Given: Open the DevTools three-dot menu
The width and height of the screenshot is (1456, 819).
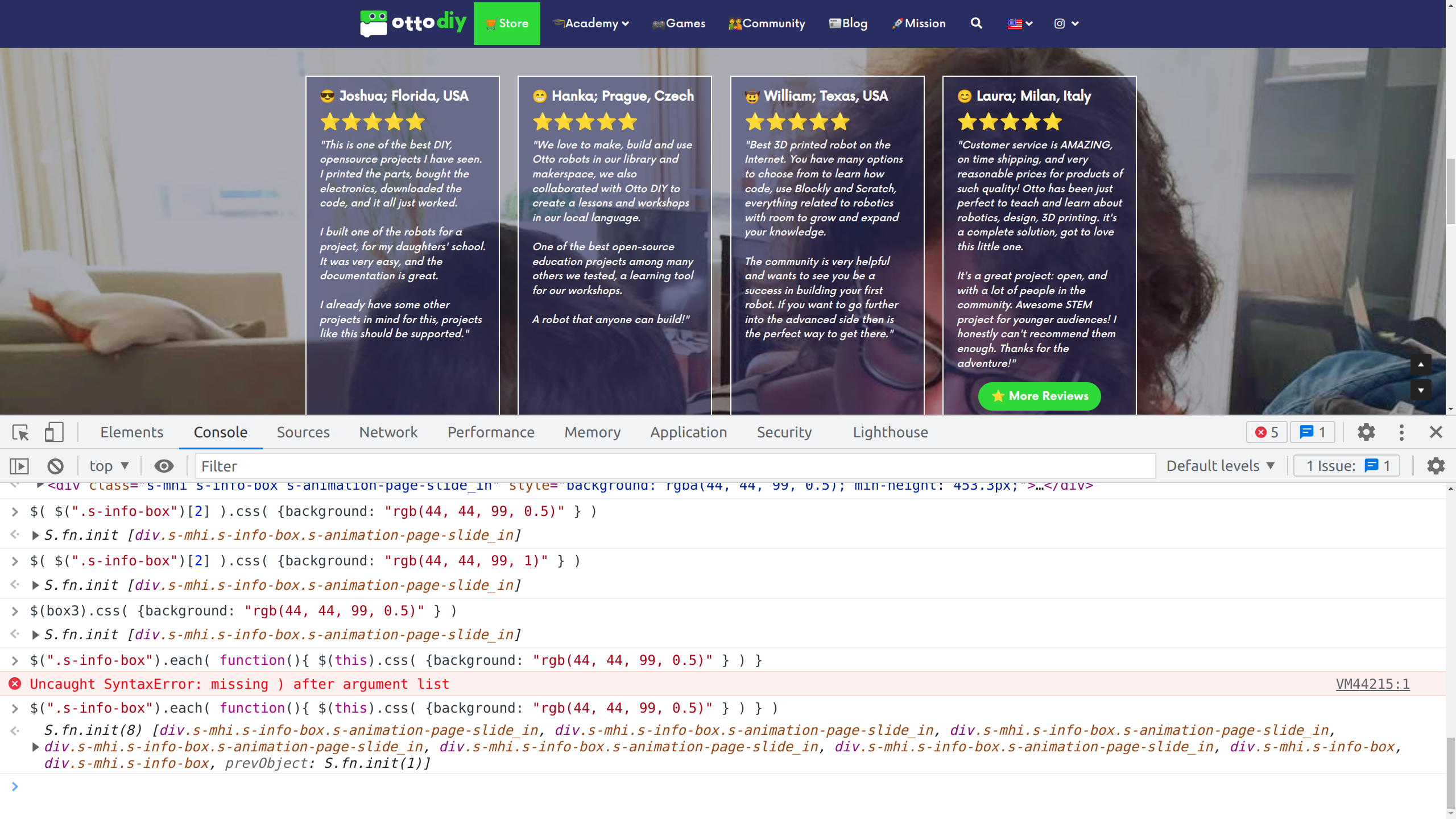Looking at the screenshot, I should pyautogui.click(x=1401, y=433).
